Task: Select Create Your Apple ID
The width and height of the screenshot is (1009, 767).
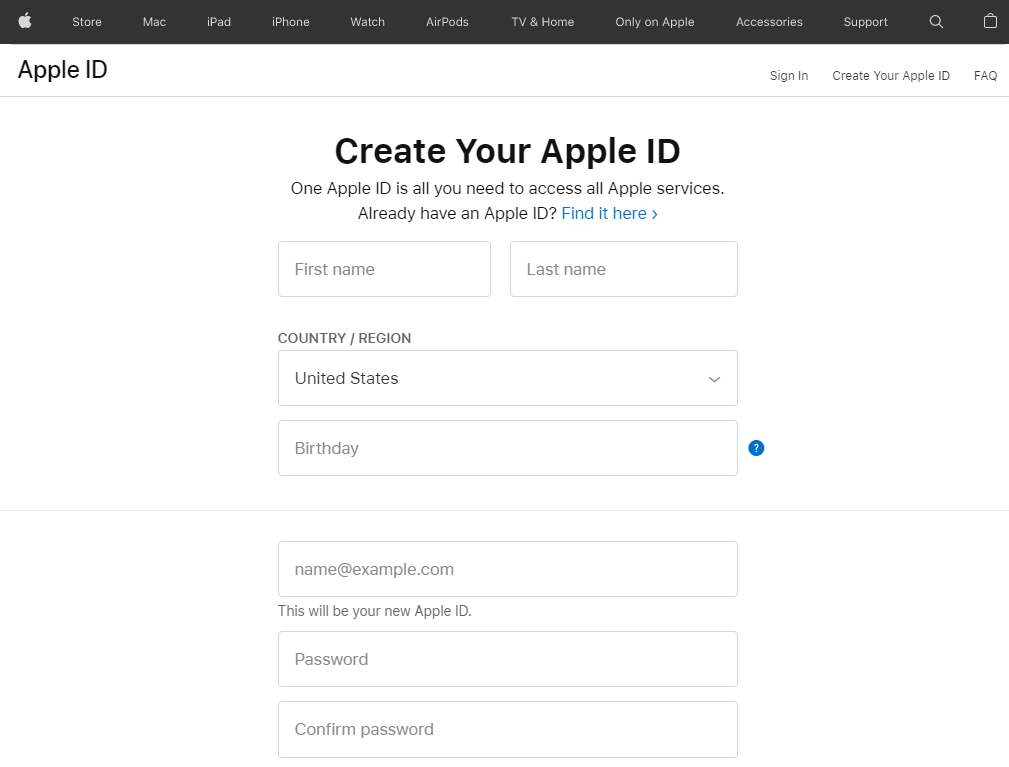Action: point(890,75)
